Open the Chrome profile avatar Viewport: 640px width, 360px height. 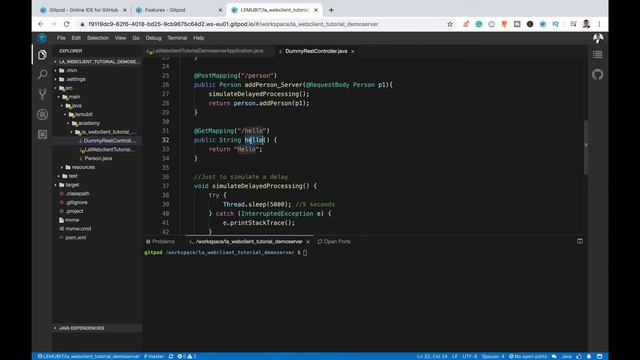(587, 24)
